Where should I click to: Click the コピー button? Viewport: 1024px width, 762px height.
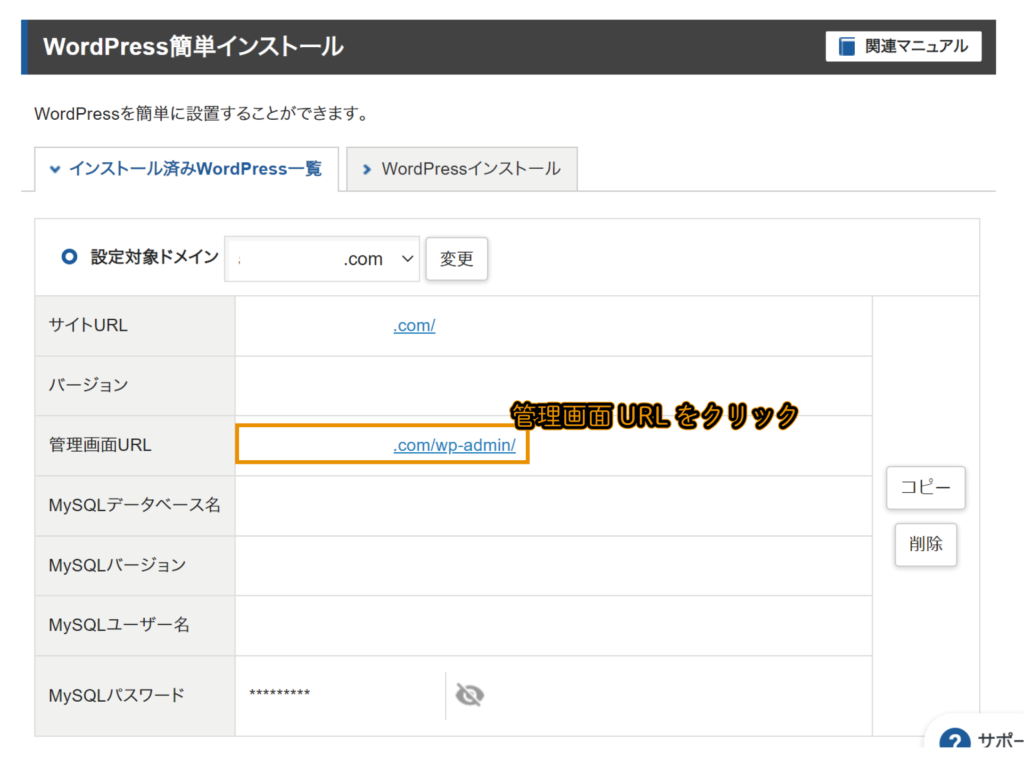coord(925,488)
